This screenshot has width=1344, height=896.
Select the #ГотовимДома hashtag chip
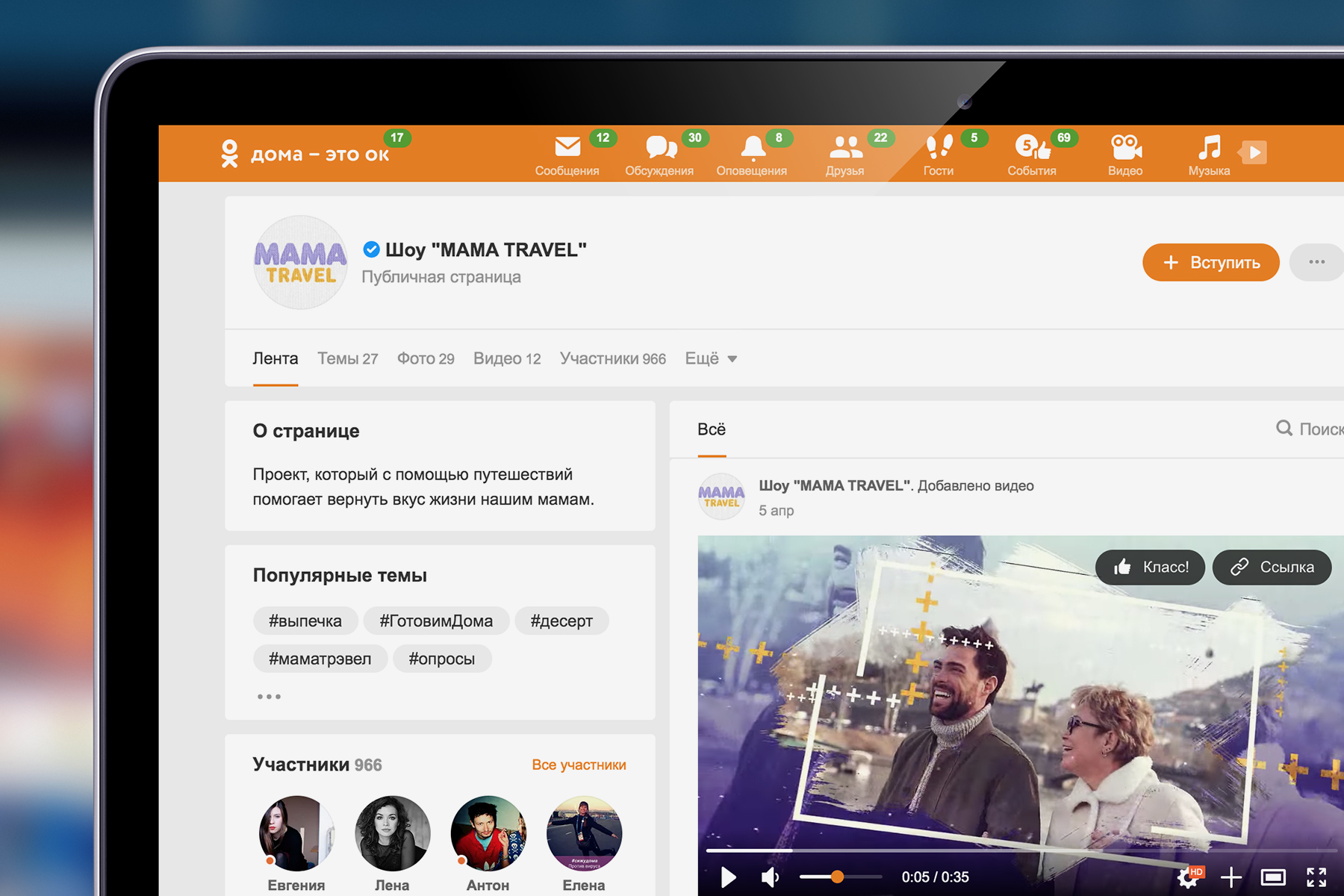tap(436, 621)
